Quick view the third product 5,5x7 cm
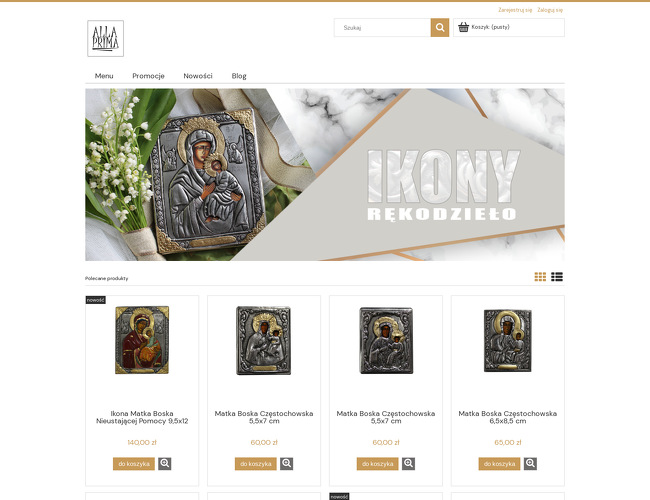 [408, 464]
